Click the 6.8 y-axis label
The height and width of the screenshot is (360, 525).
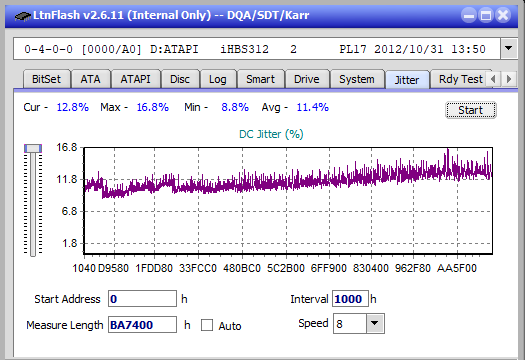(x=70, y=211)
